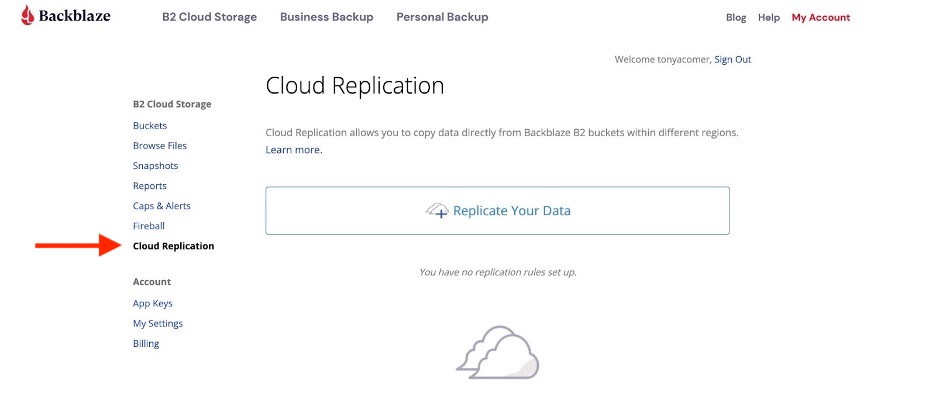Go to the Blog page
Viewport: 936px width, 414px height.
tap(736, 18)
